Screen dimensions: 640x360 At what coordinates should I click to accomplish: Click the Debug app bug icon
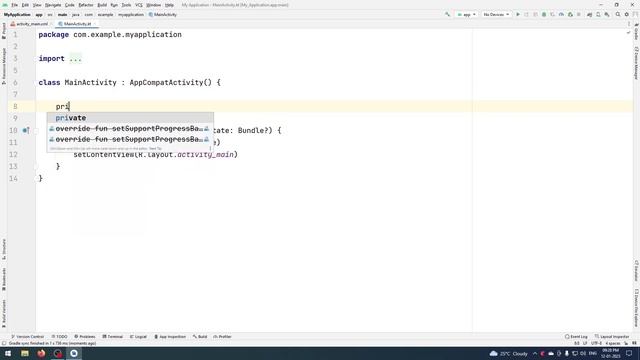544,15
